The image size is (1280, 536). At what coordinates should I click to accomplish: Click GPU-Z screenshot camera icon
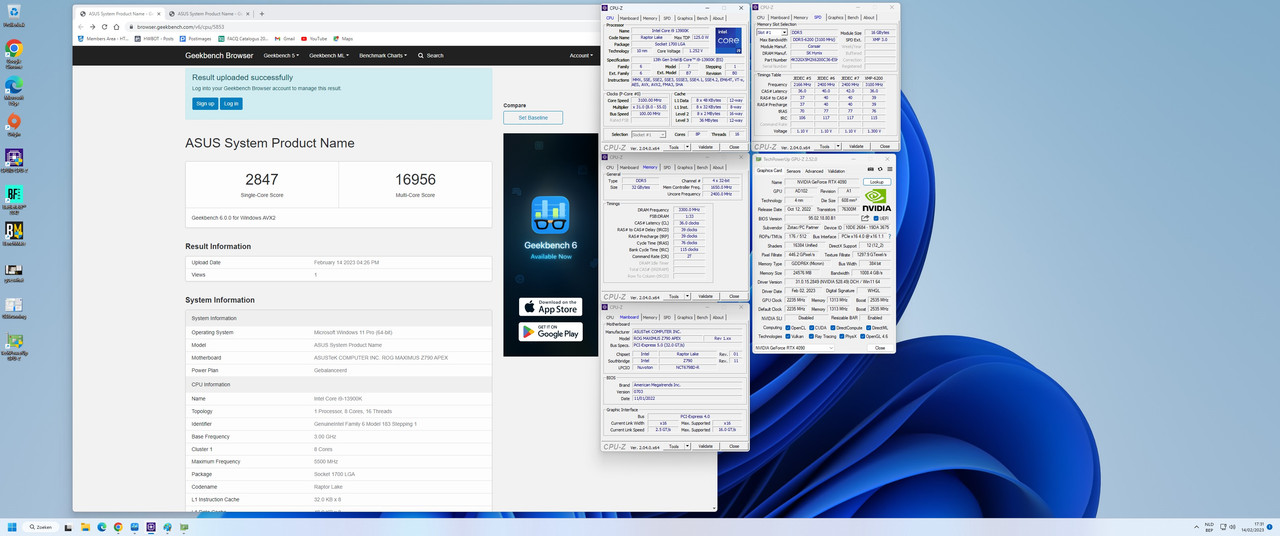[x=870, y=168]
